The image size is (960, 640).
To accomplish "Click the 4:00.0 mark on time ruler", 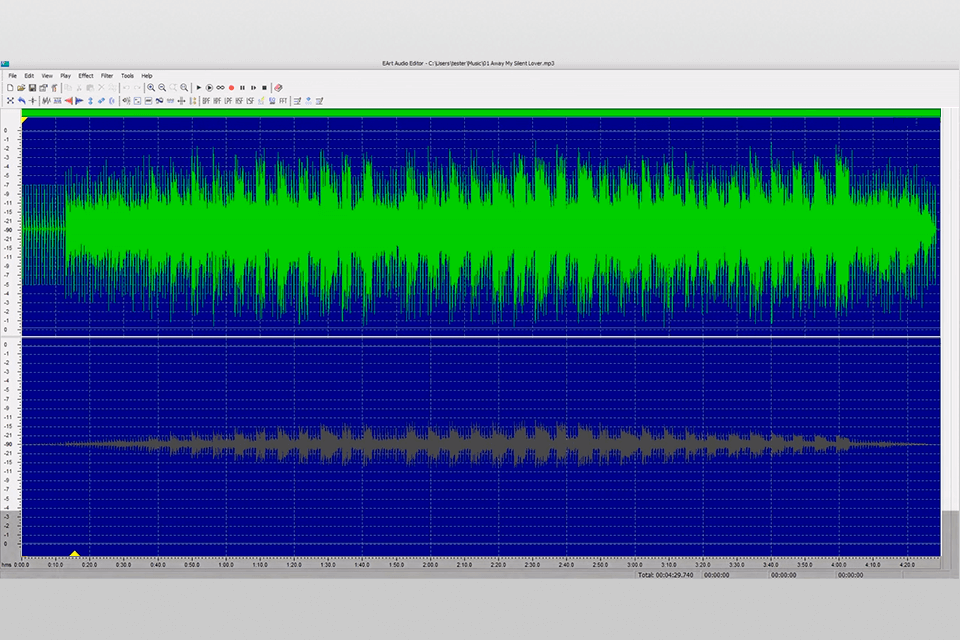I will tap(839, 565).
